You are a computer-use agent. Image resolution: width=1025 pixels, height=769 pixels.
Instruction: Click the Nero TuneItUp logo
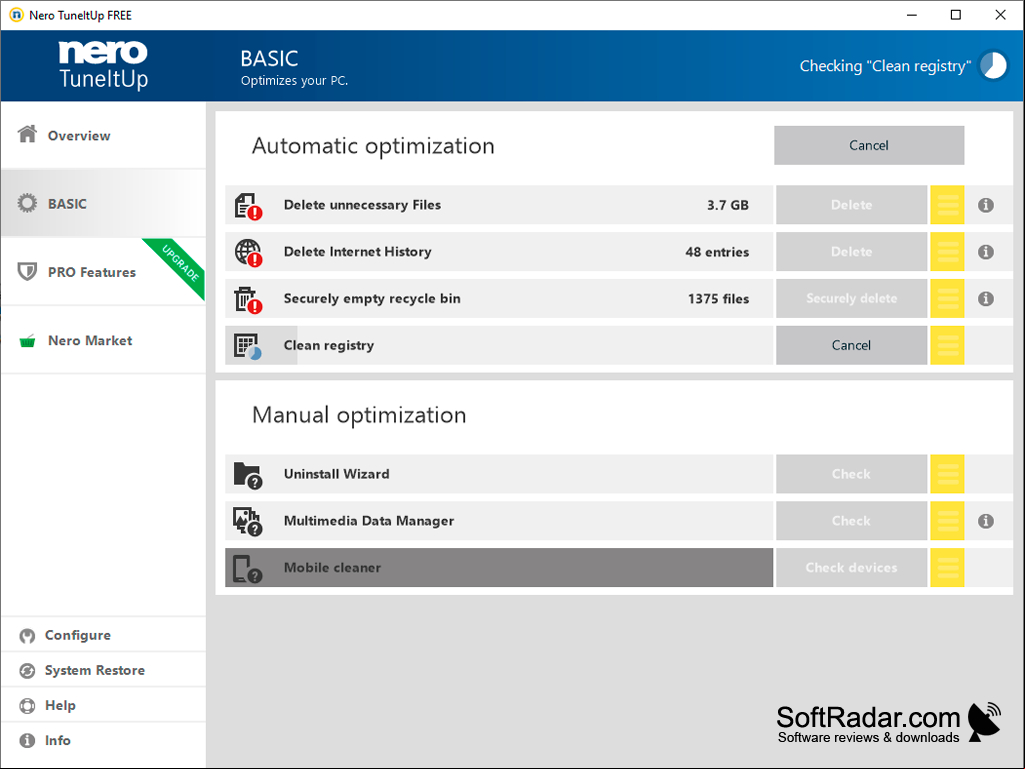point(103,65)
